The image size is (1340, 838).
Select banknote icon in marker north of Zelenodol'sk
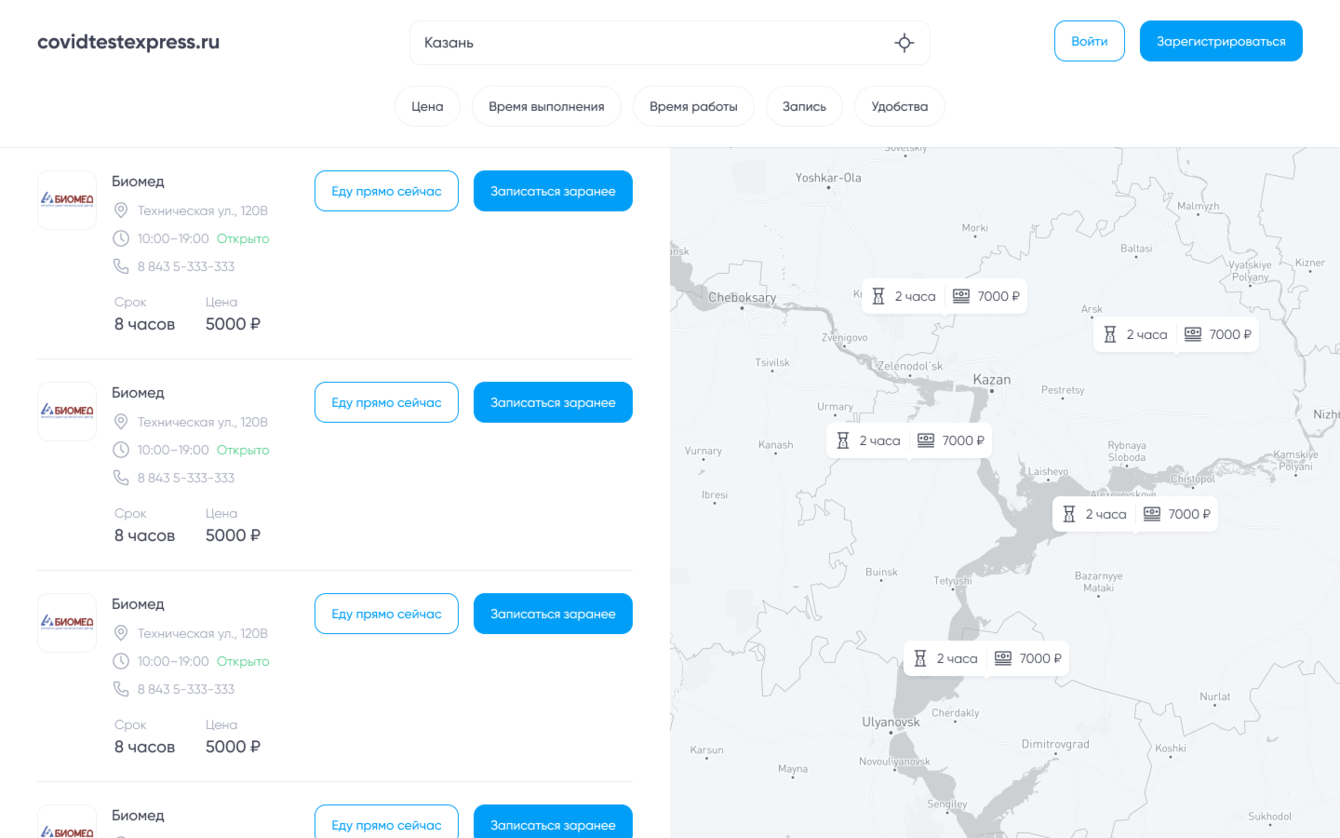pyautogui.click(x=961, y=296)
